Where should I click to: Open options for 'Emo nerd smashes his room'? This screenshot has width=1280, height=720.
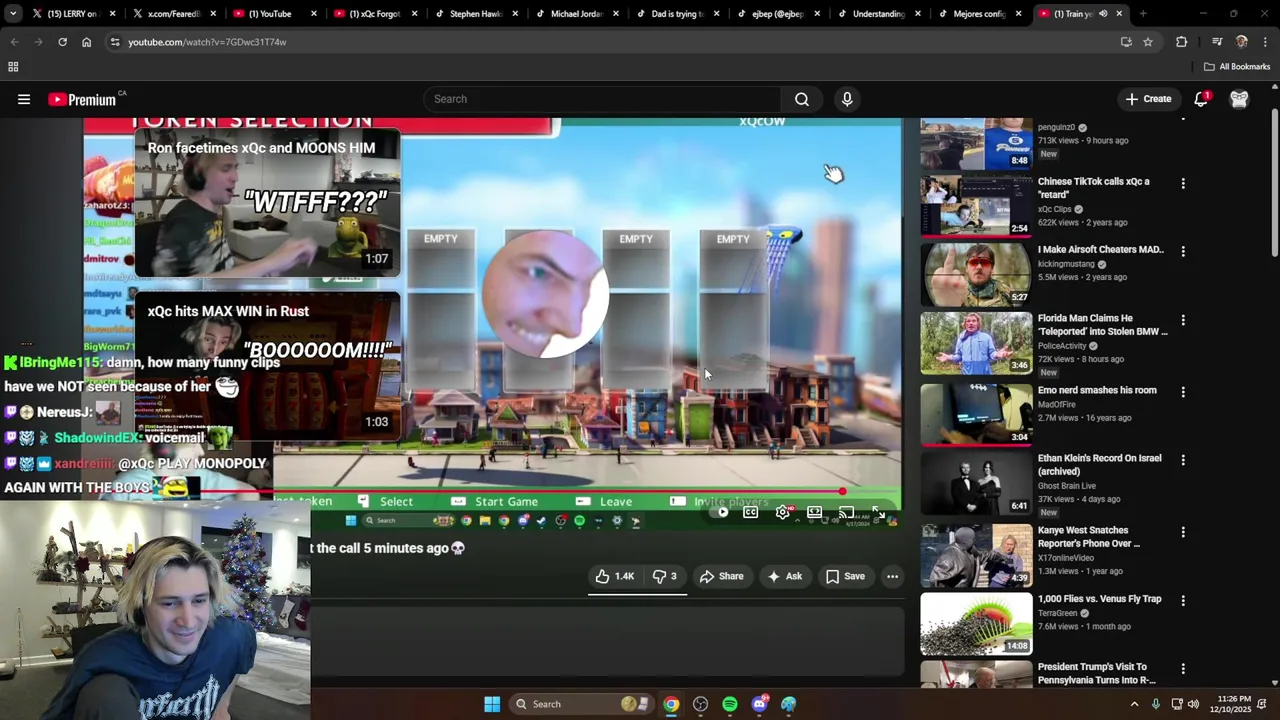point(1183,392)
